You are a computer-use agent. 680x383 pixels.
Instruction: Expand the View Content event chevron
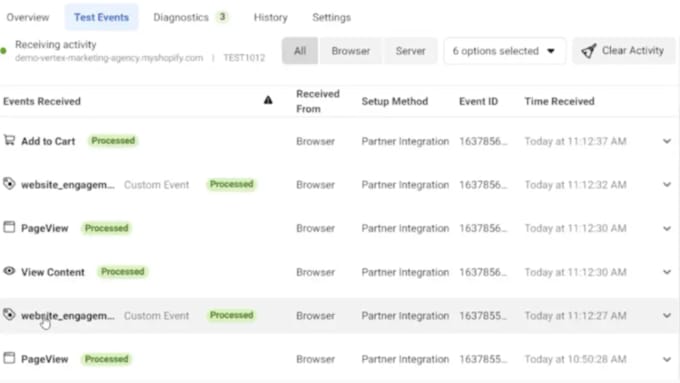[x=667, y=272]
